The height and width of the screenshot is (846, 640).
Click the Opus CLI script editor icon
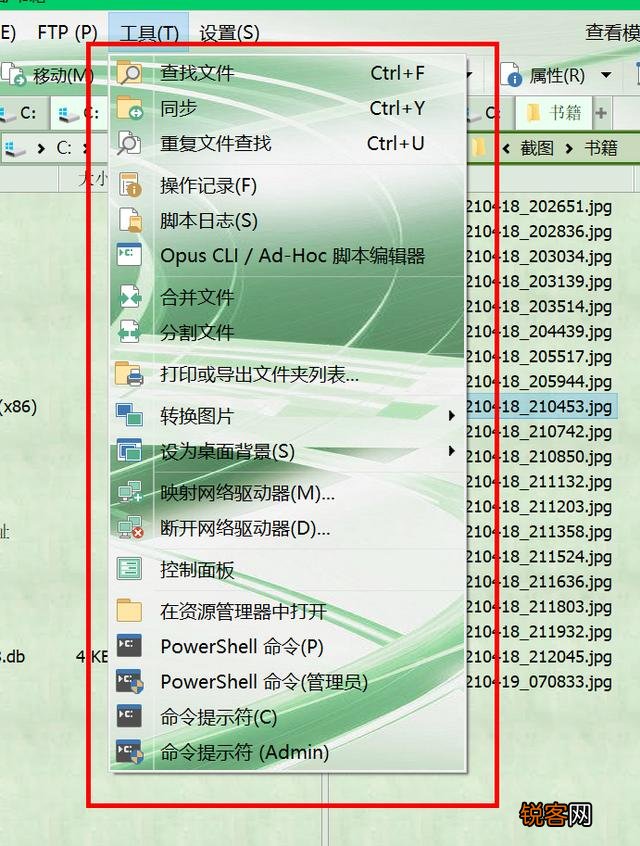130,255
